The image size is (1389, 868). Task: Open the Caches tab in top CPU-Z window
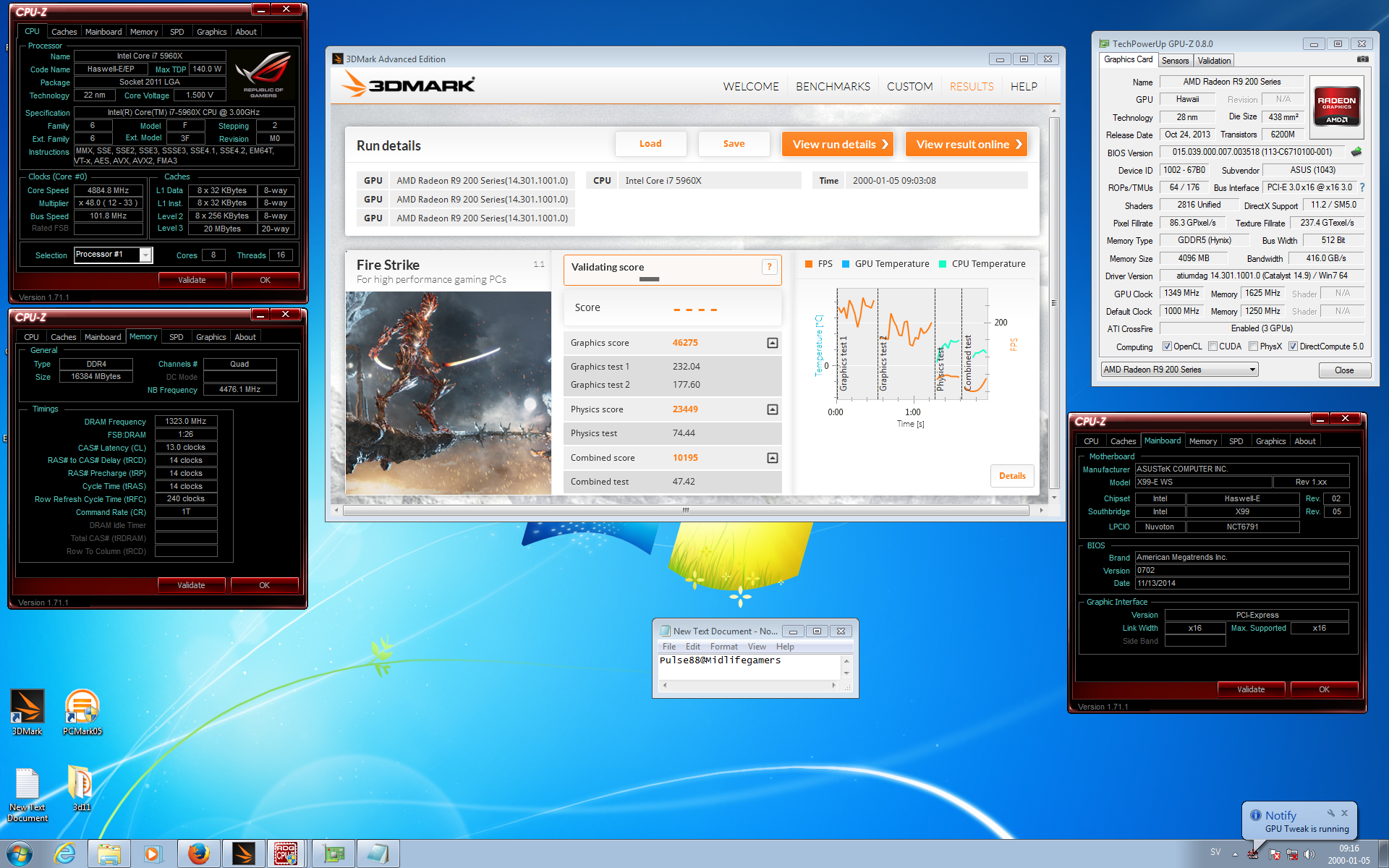[x=64, y=32]
